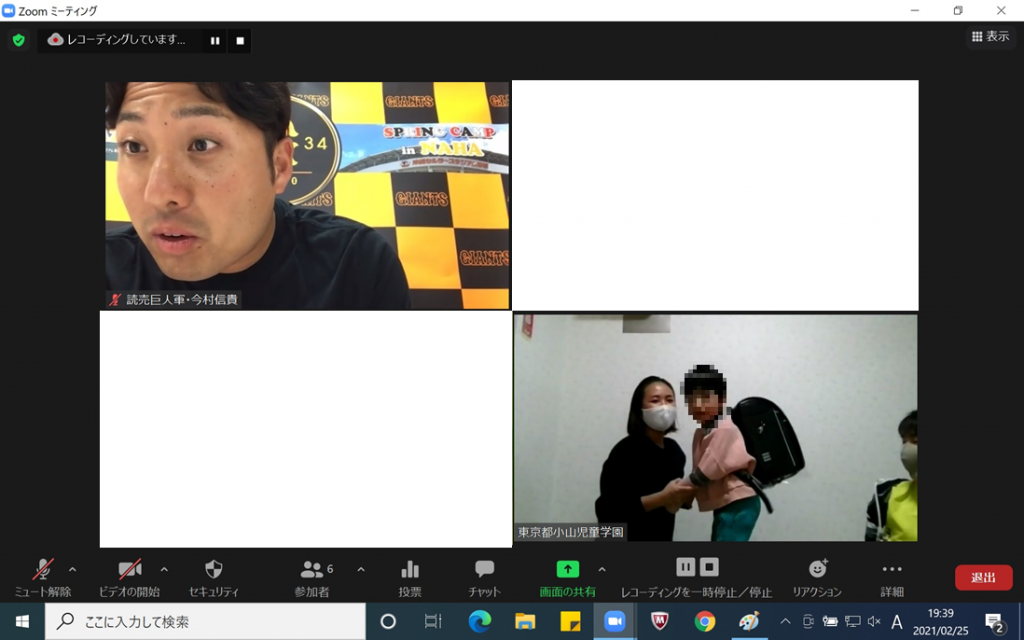Expand video options arrow beside video button
The width and height of the screenshot is (1024, 640).
pyautogui.click(x=164, y=569)
